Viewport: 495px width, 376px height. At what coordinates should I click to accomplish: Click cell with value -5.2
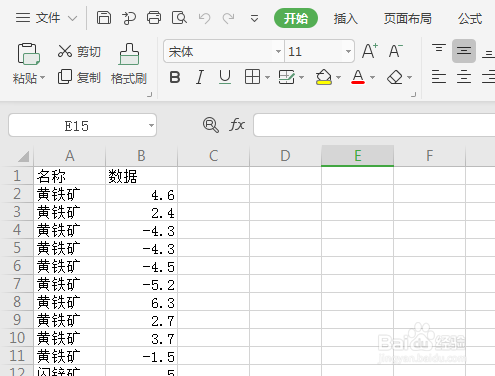141,284
